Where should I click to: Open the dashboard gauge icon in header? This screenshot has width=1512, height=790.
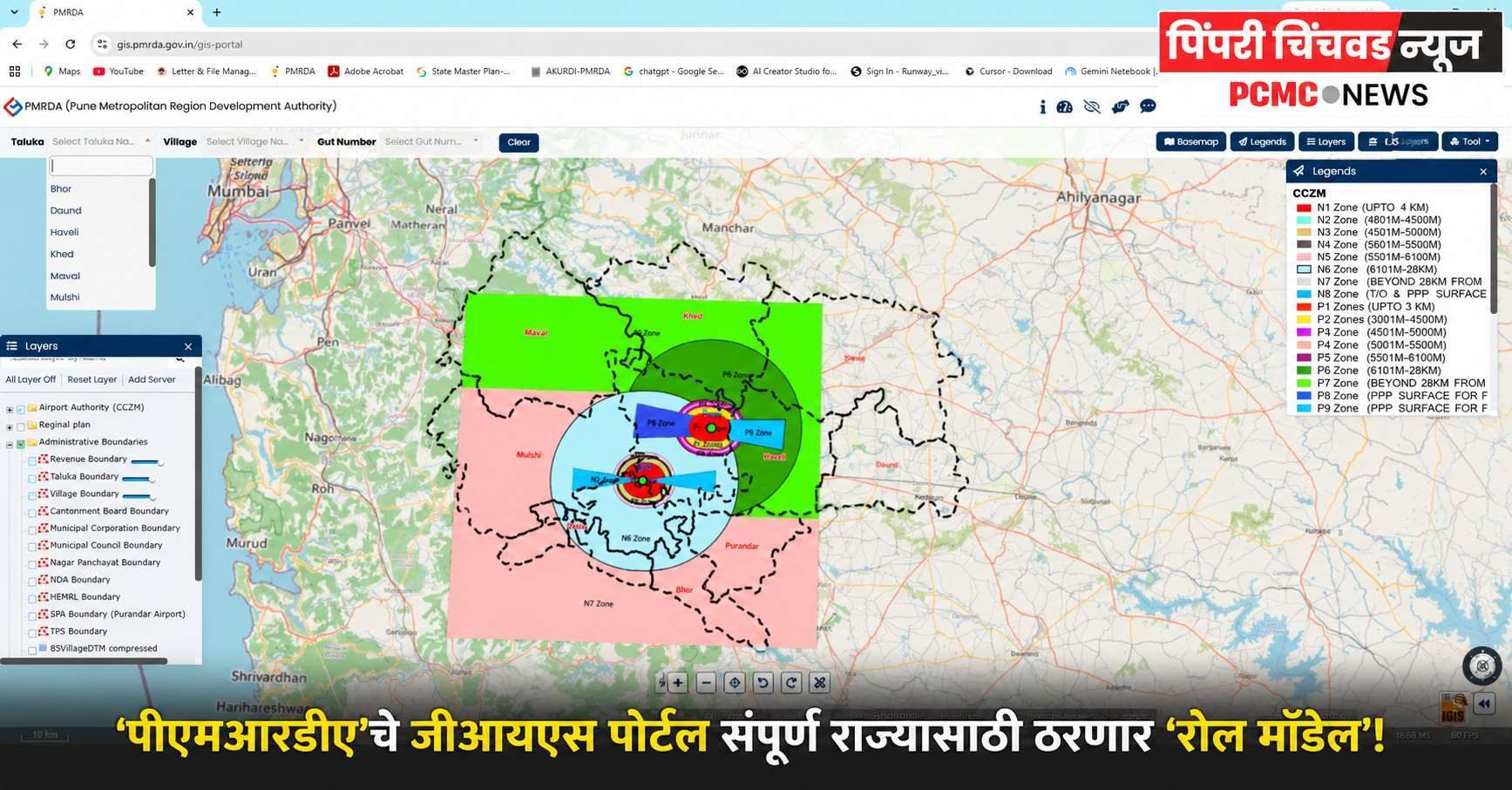1064,106
